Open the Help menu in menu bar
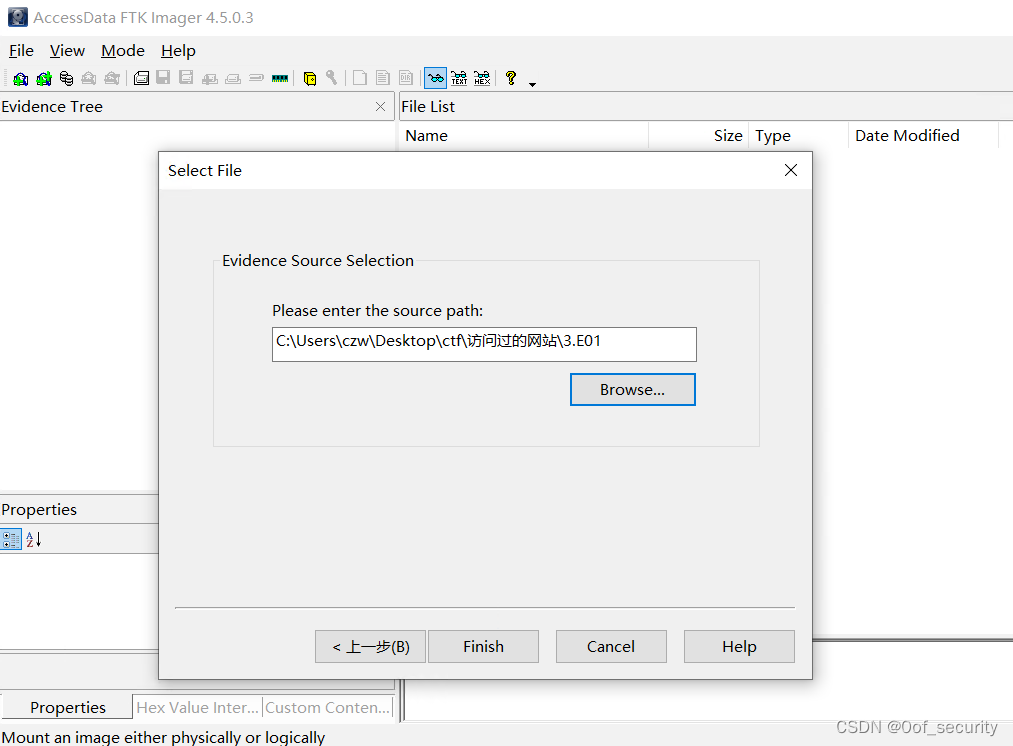The image size is (1013, 746). 178,50
